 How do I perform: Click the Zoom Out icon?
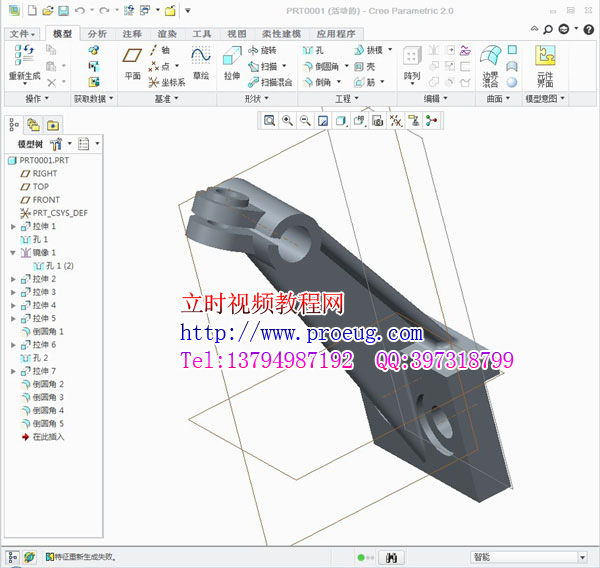(305, 121)
